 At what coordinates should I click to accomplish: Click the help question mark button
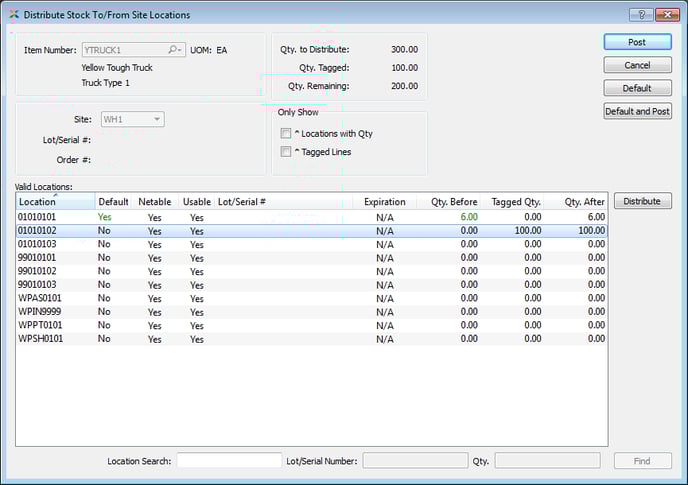click(640, 15)
